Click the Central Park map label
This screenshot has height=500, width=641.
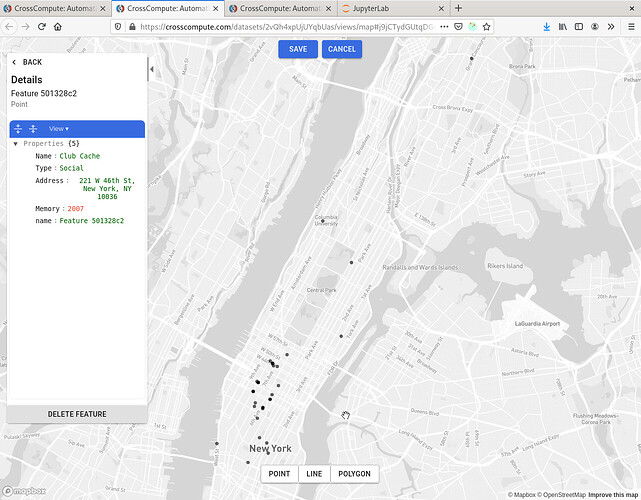click(321, 290)
